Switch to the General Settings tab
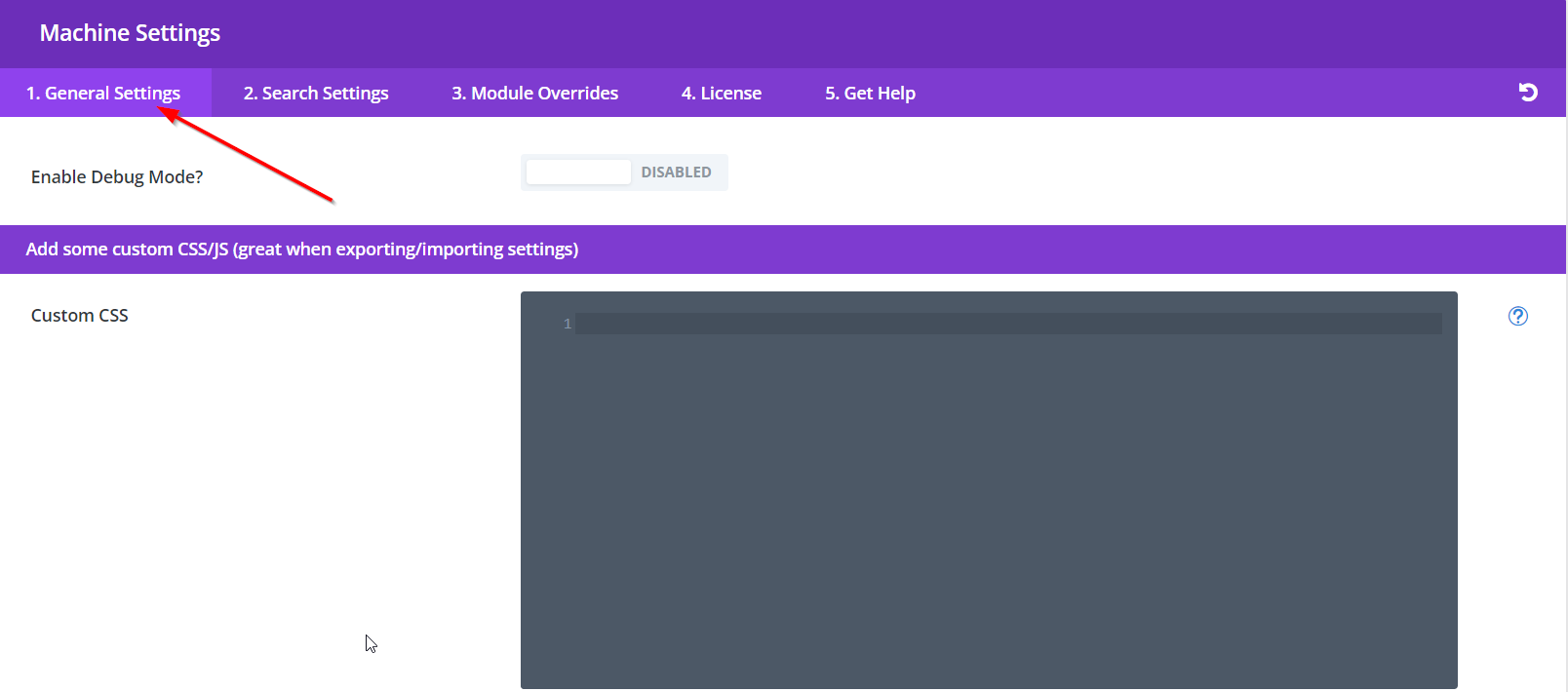 click(x=103, y=94)
